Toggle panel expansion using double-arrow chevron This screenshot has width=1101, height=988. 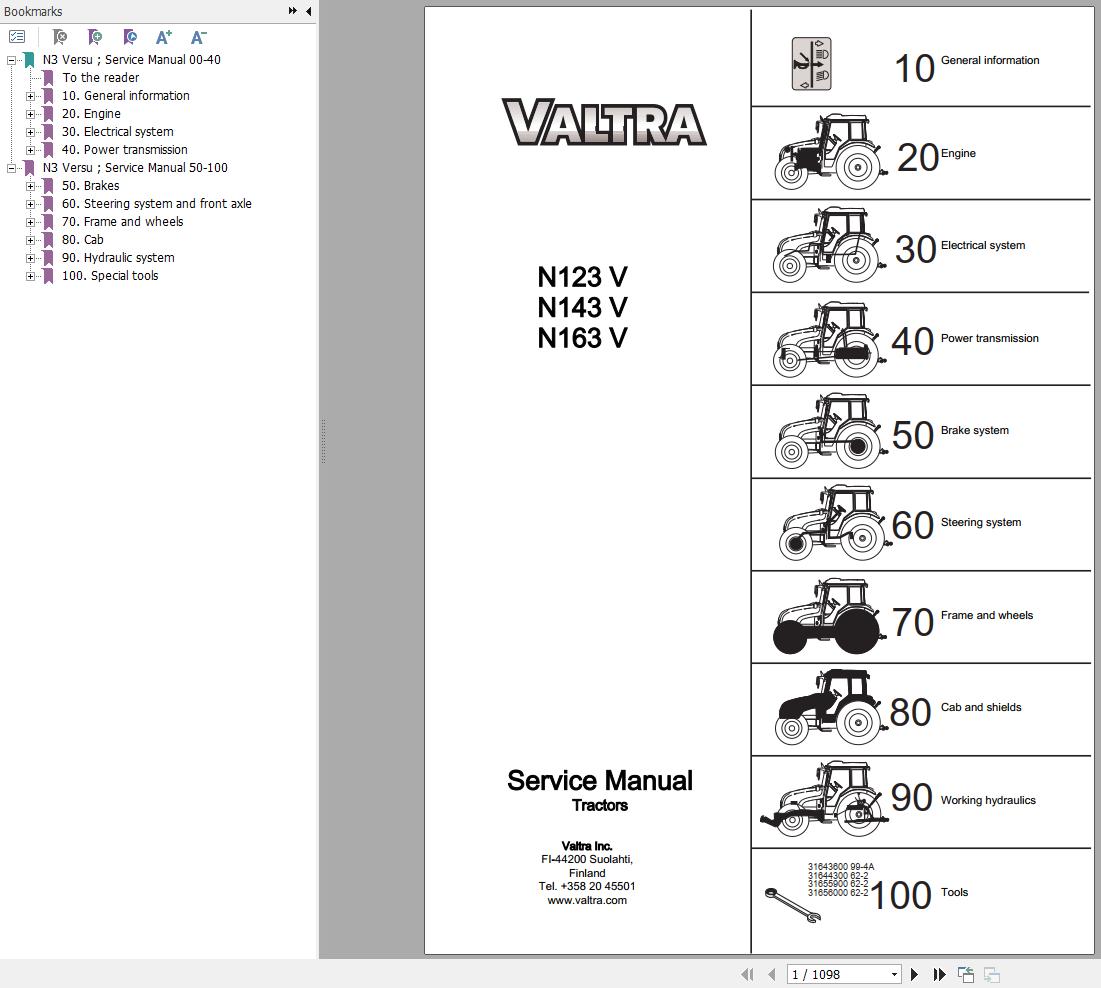click(290, 11)
